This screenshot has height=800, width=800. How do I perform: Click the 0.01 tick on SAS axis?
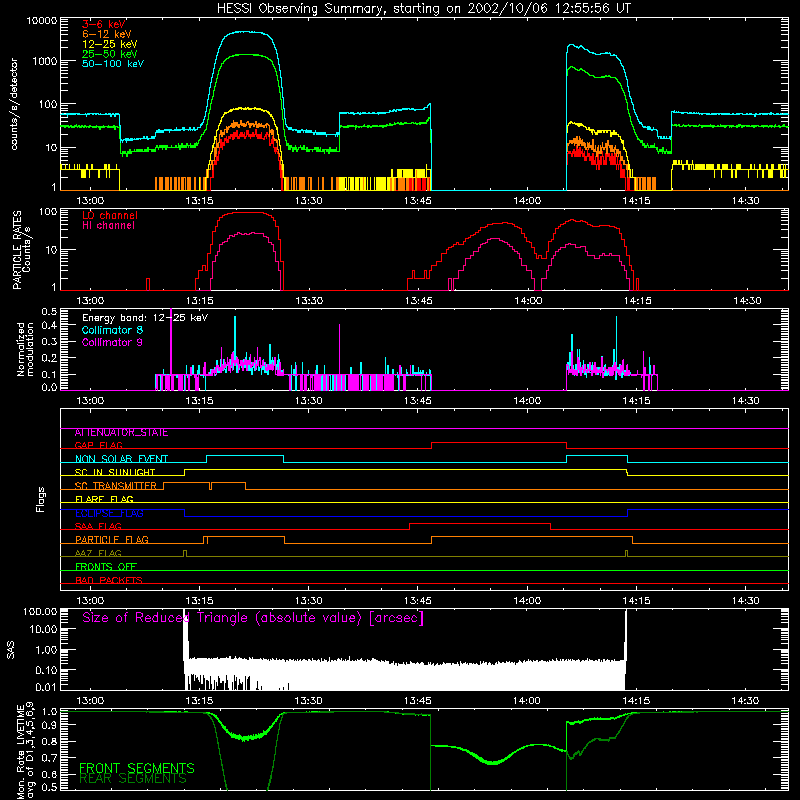pyautogui.click(x=46, y=687)
